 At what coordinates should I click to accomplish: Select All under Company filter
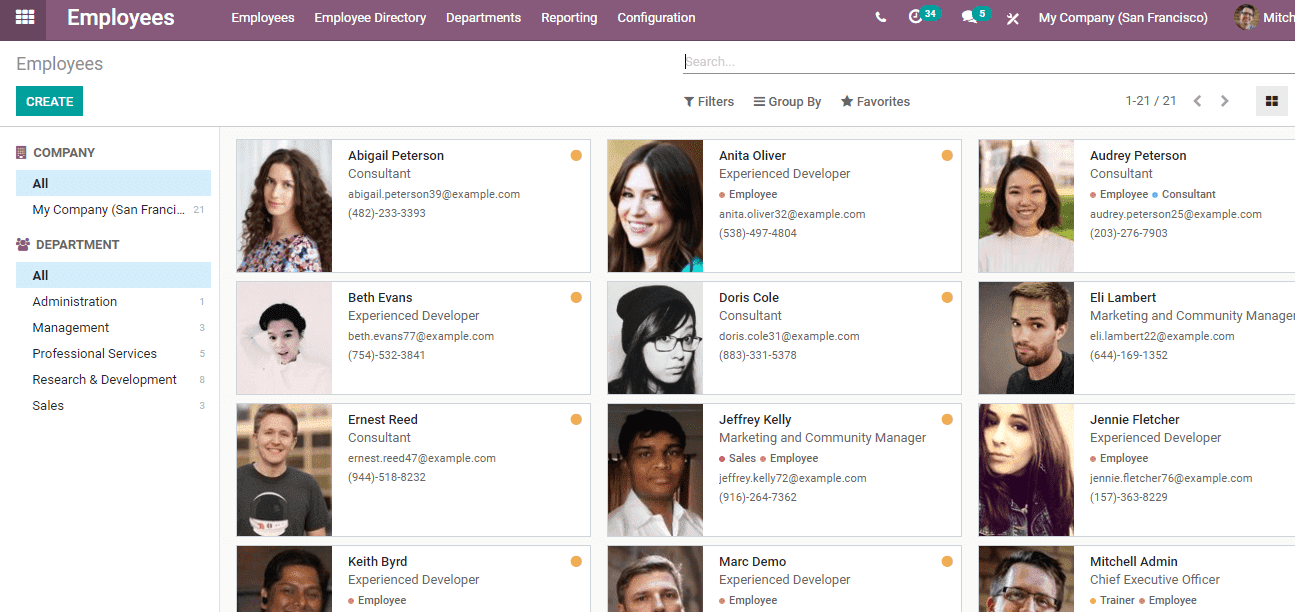click(x=113, y=183)
